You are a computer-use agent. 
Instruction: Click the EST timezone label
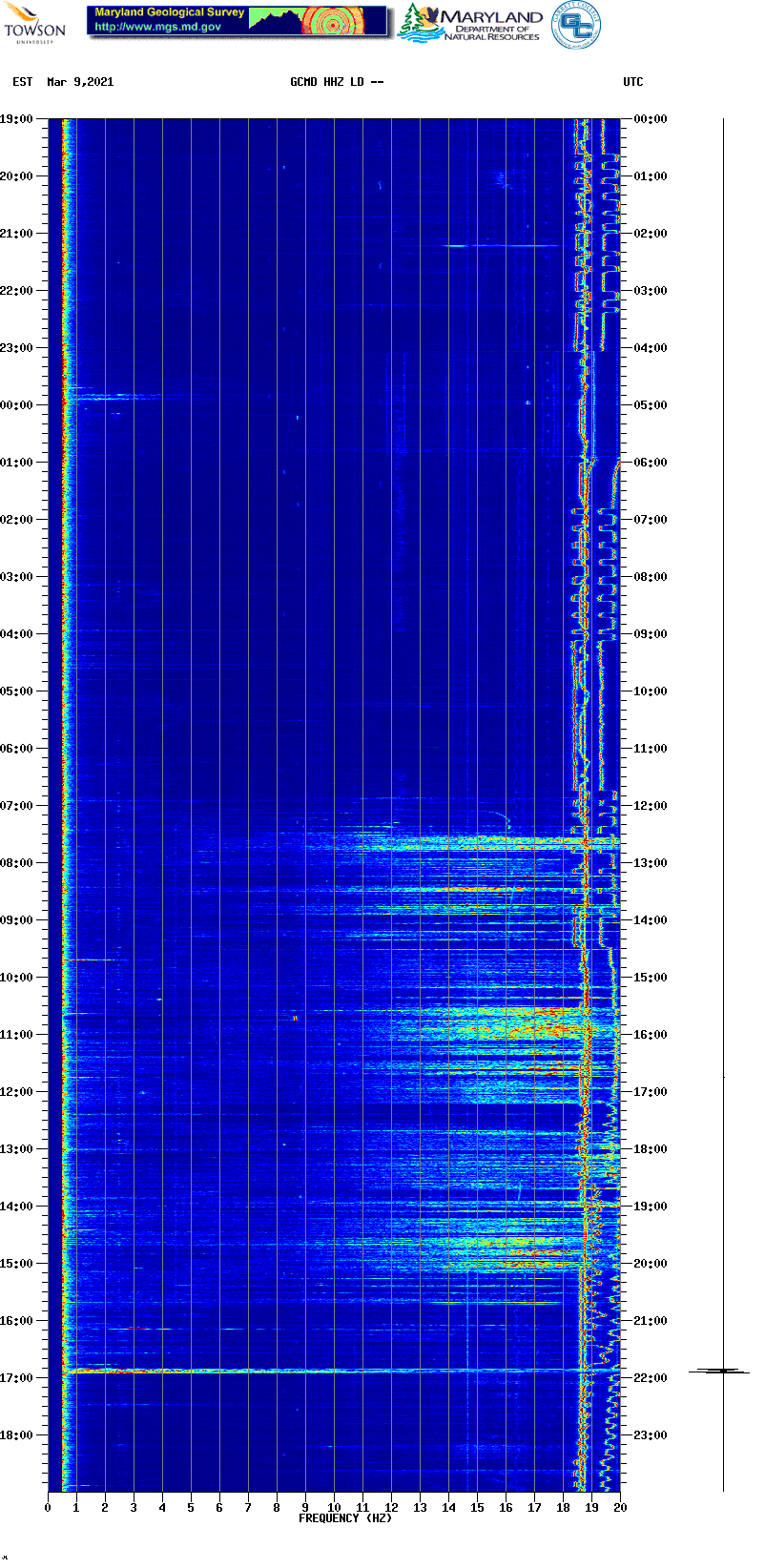point(23,82)
